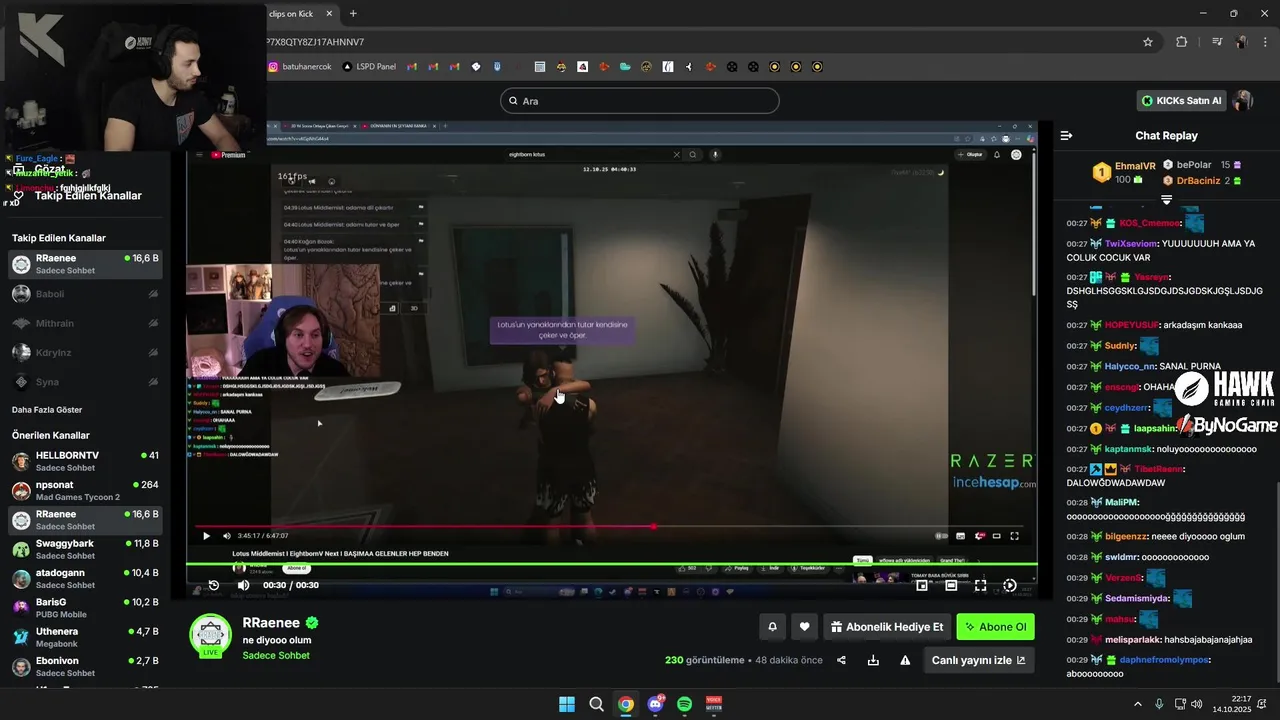Open Uthenera recommended channel
The image size is (1280, 720).
[x=85, y=637]
